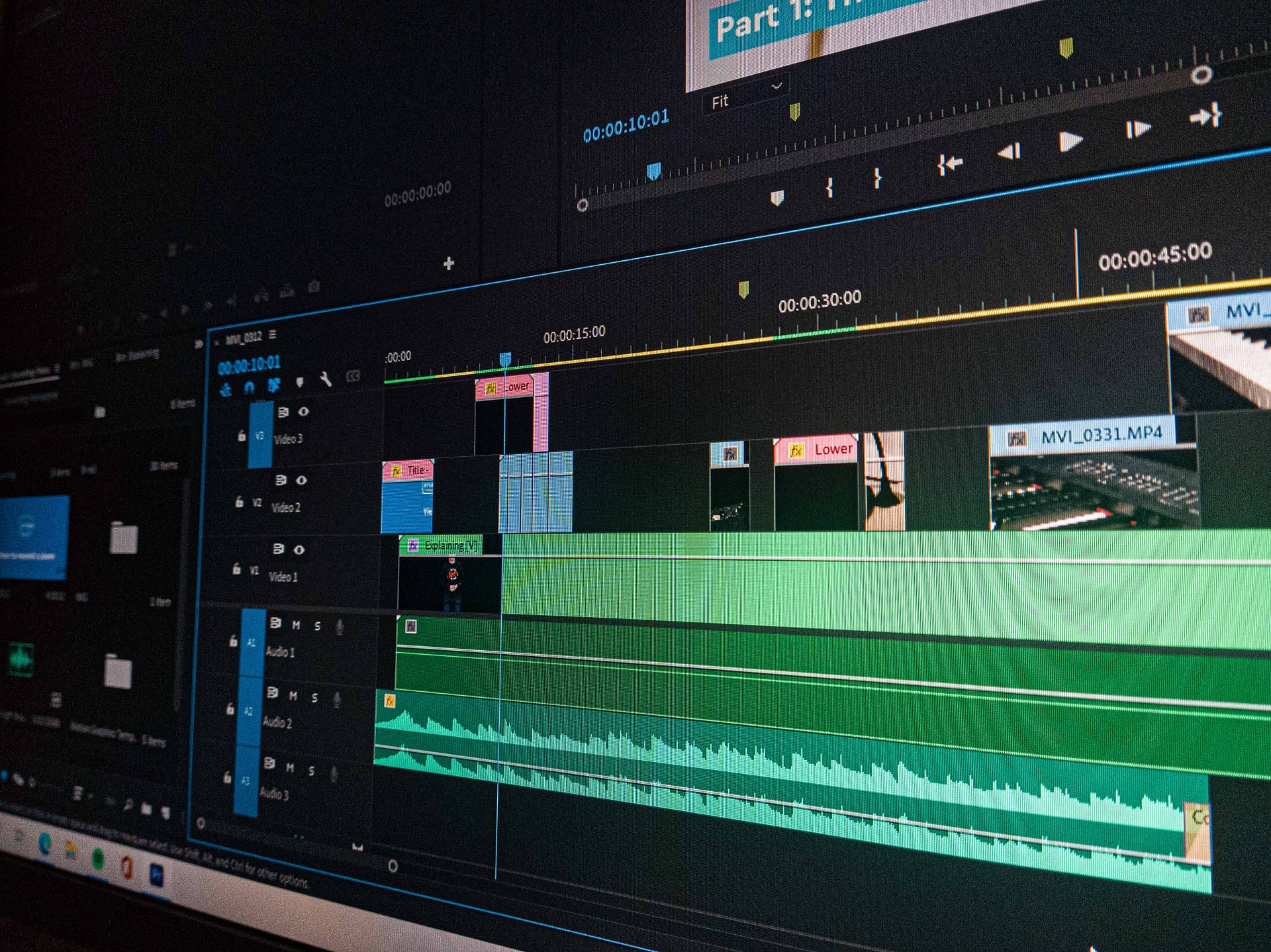This screenshot has width=1271, height=952.
Task: Toggle Video 1 track output eye
Action: pos(299,549)
